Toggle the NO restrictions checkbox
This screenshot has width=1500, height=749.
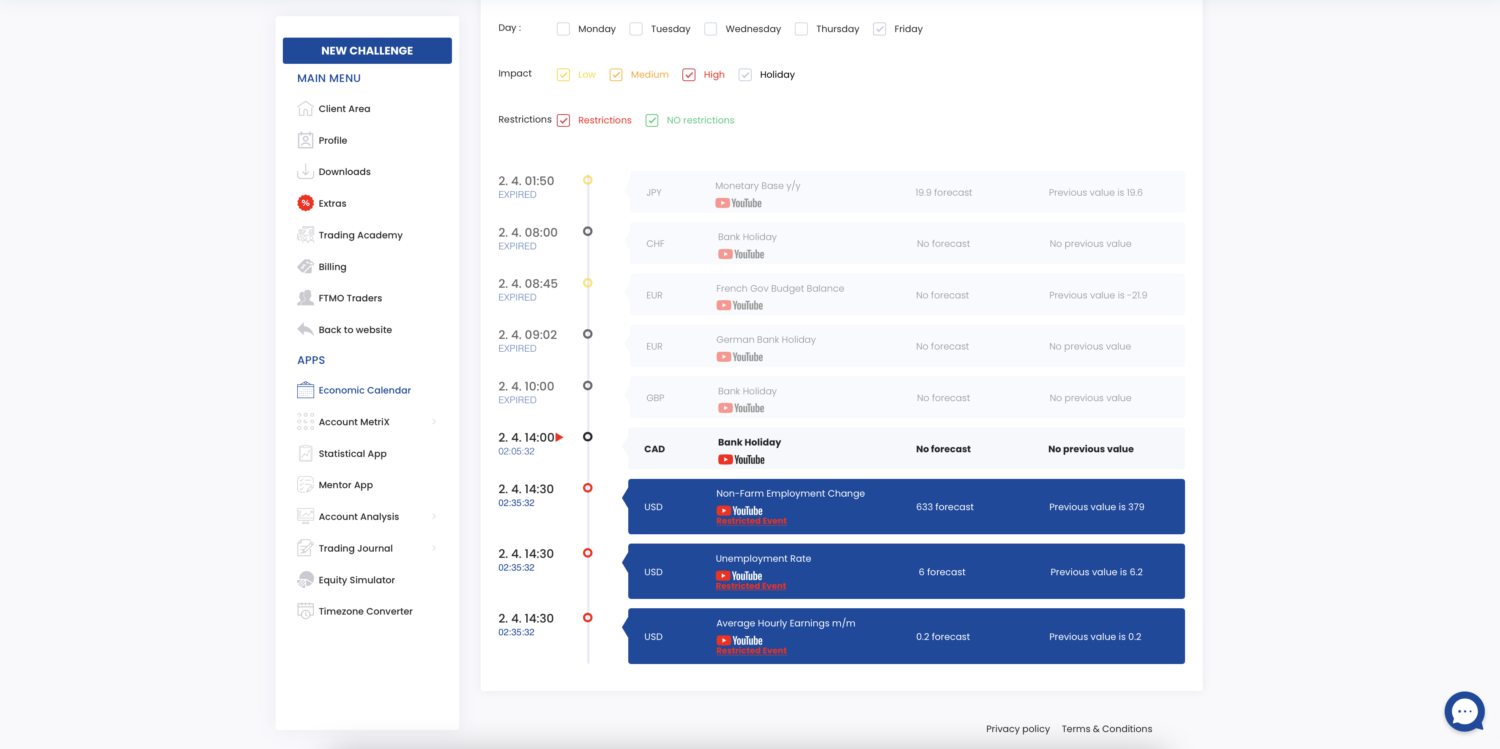point(652,120)
